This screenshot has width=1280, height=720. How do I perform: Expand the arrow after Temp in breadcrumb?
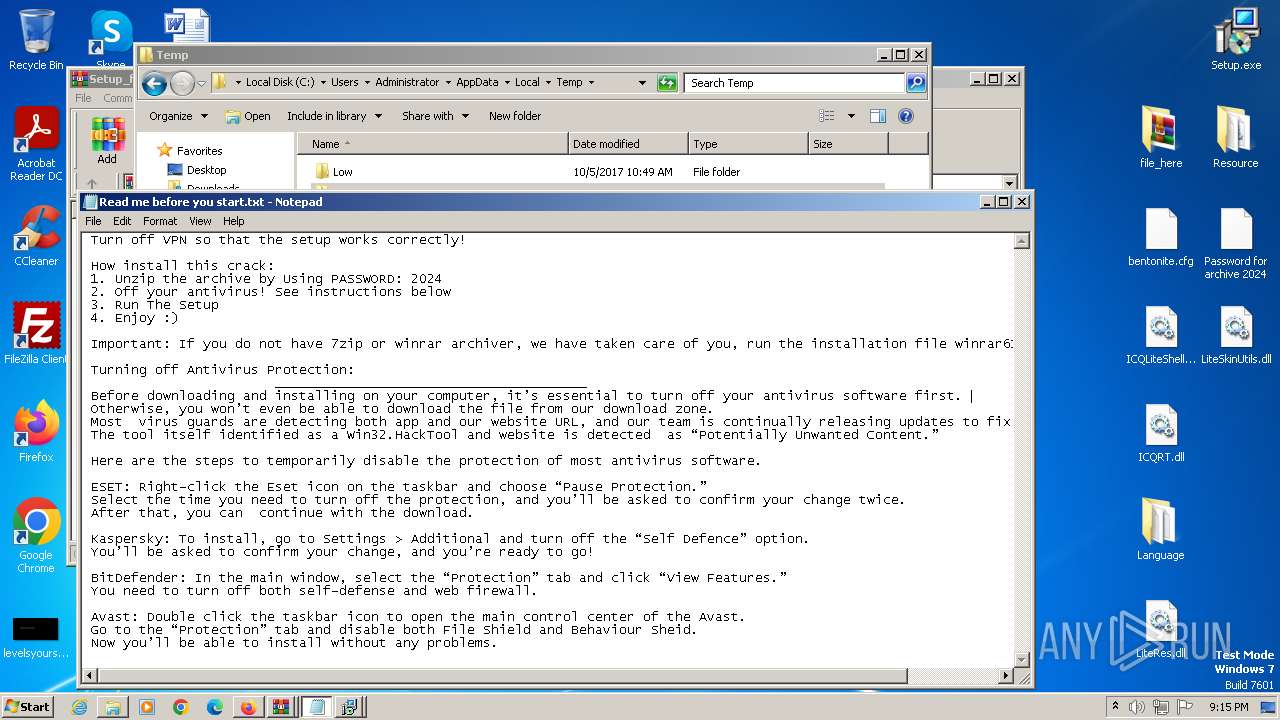[x=591, y=83]
